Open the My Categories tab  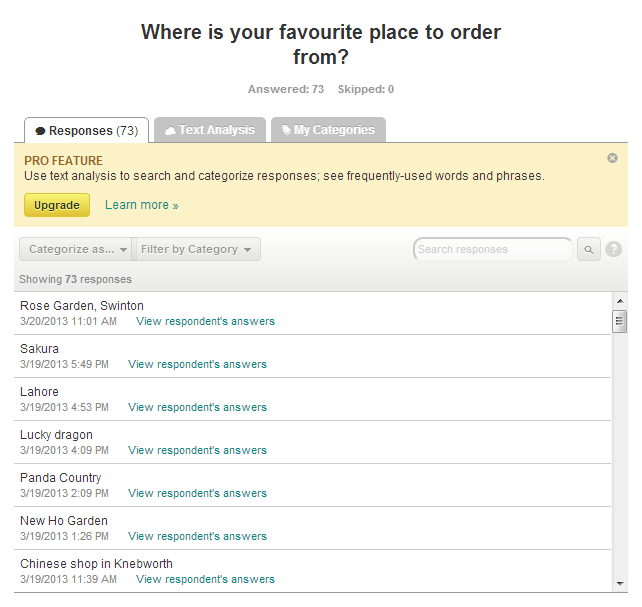[x=328, y=130]
